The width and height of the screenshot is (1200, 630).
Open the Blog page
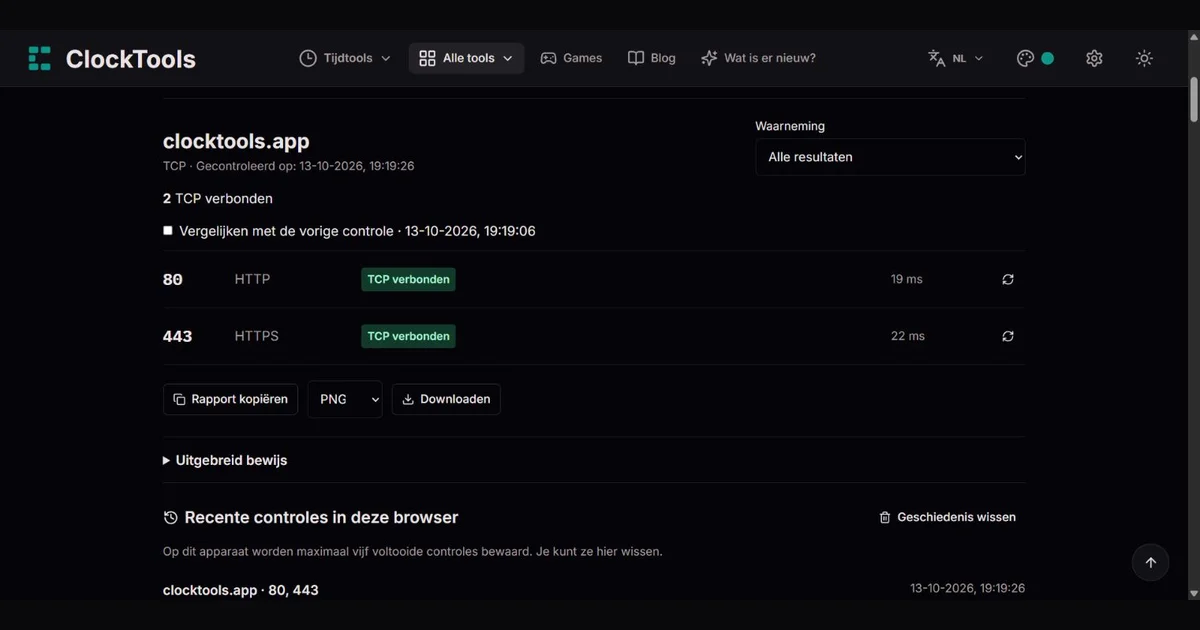[x=651, y=58]
